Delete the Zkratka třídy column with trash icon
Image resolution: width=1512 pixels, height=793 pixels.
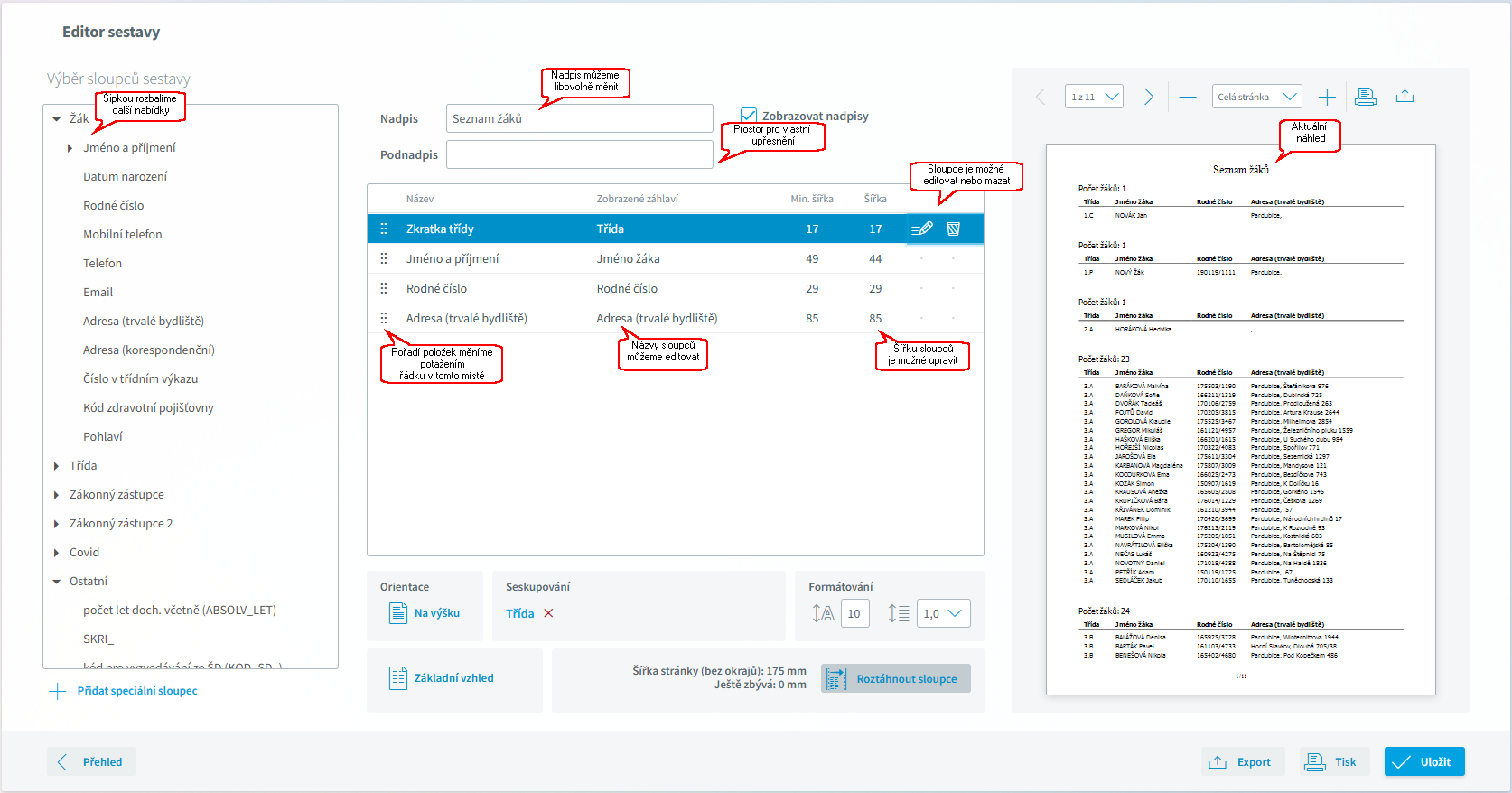coord(953,229)
